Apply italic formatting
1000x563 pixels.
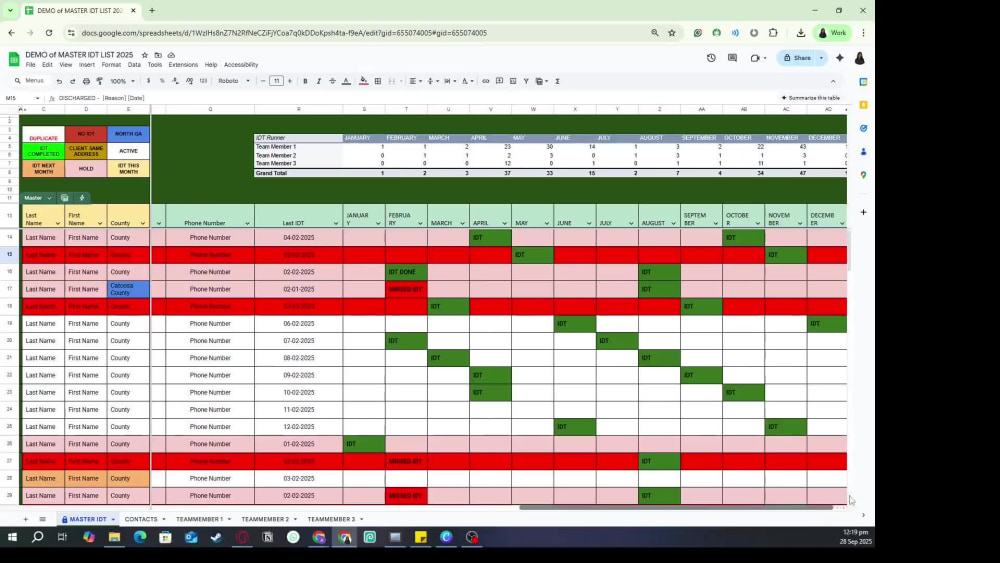click(x=319, y=81)
